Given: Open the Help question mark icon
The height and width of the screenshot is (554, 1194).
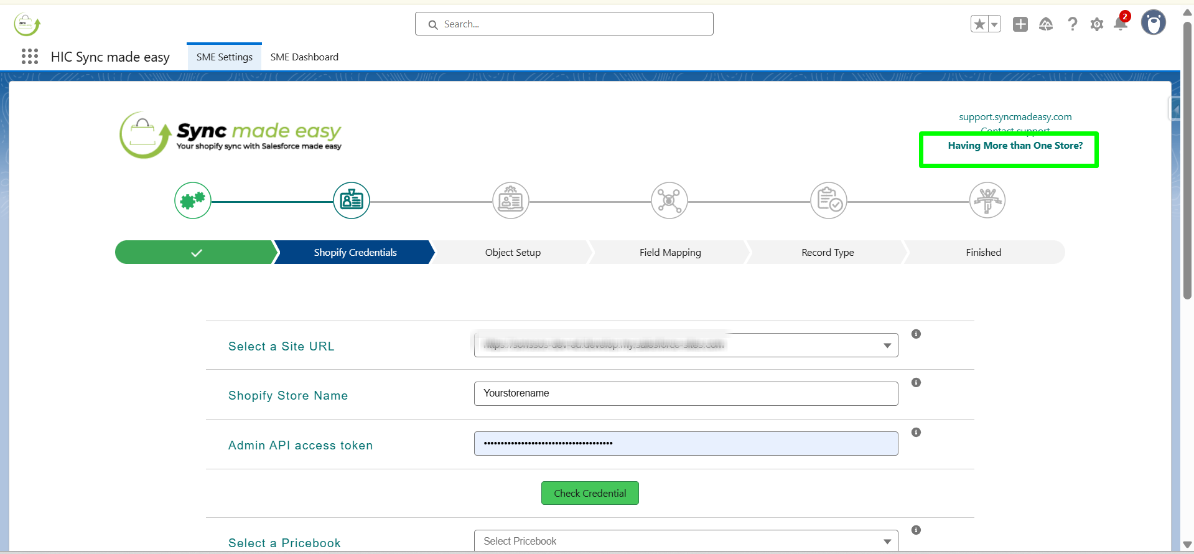Looking at the screenshot, I should coord(1072,24).
